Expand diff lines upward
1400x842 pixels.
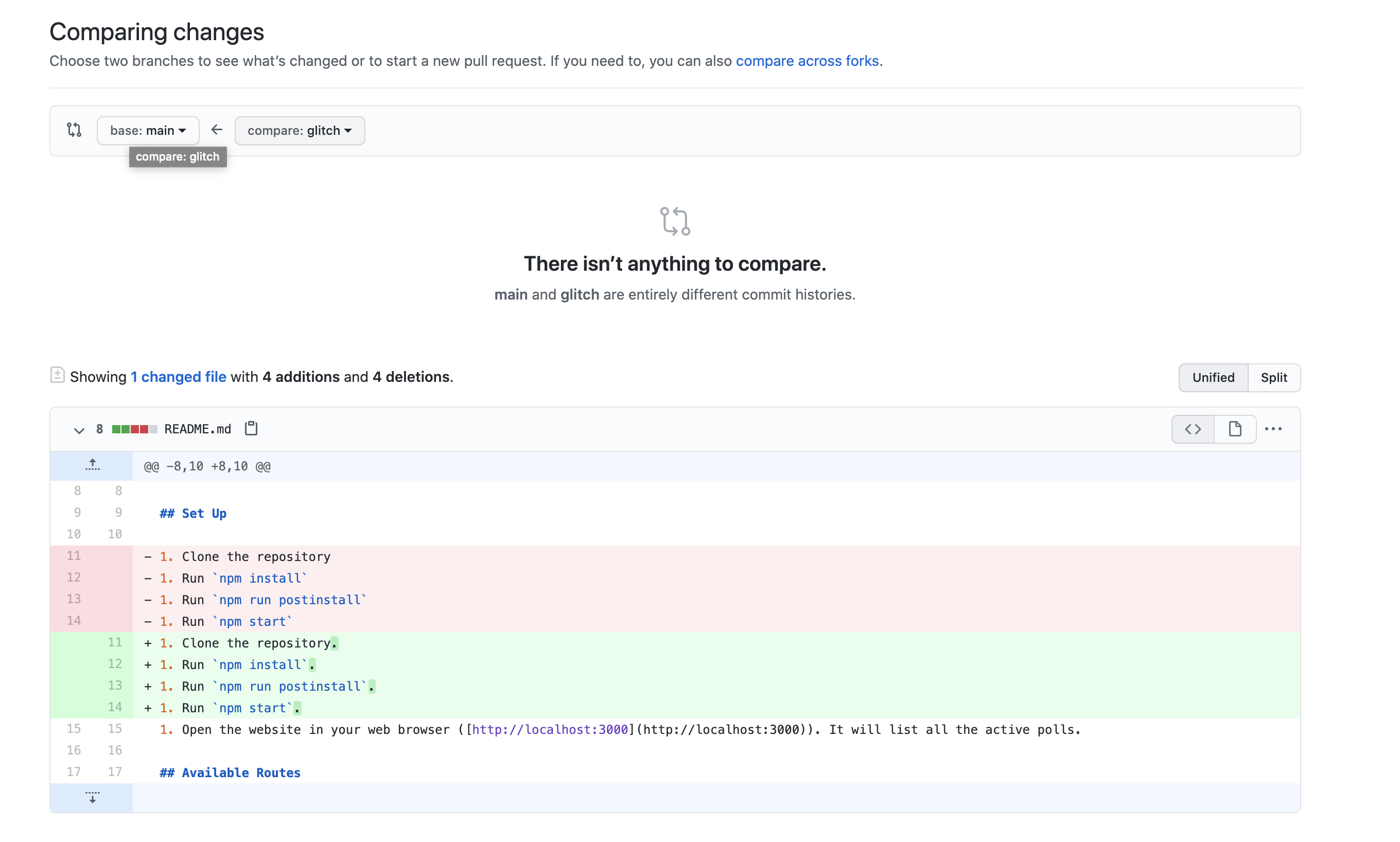92,465
